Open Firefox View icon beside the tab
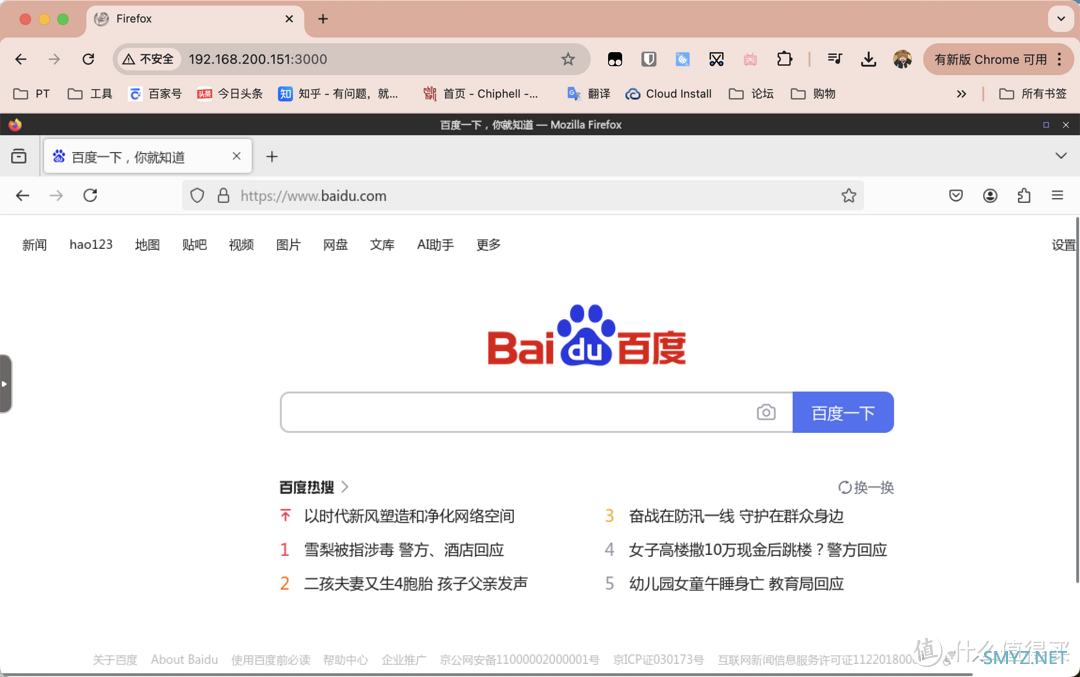Image resolution: width=1080 pixels, height=677 pixels. (19, 157)
